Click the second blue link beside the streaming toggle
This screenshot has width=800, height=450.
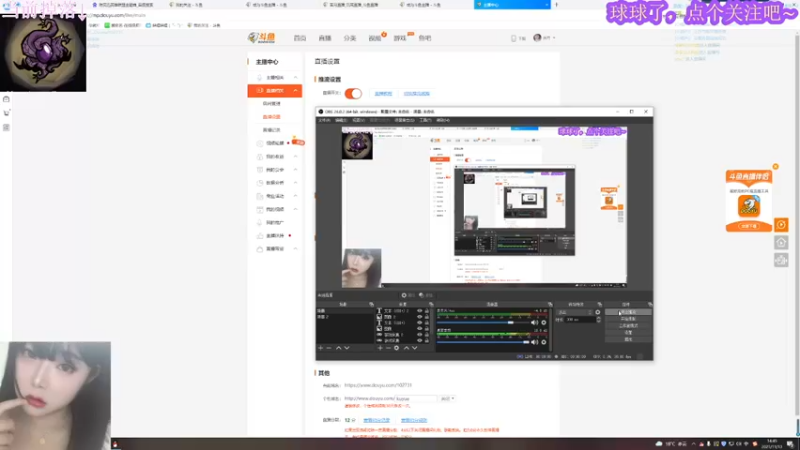coord(416,93)
